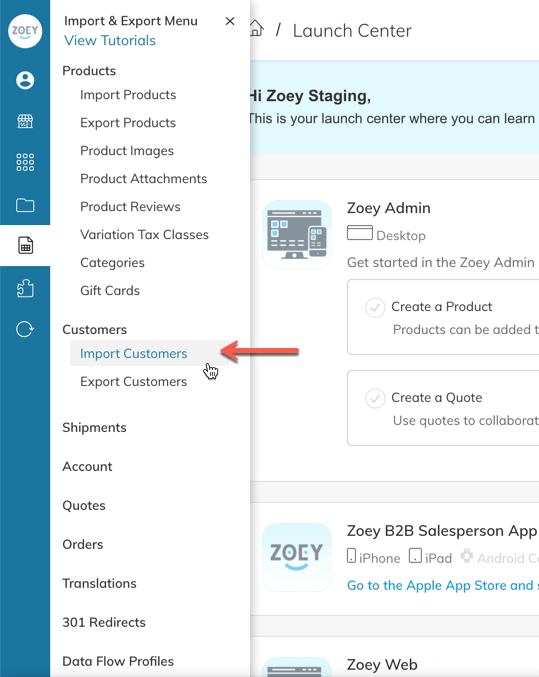The width and height of the screenshot is (539, 677).
Task: Toggle the Create a Product checkmark
Action: pyautogui.click(x=375, y=307)
